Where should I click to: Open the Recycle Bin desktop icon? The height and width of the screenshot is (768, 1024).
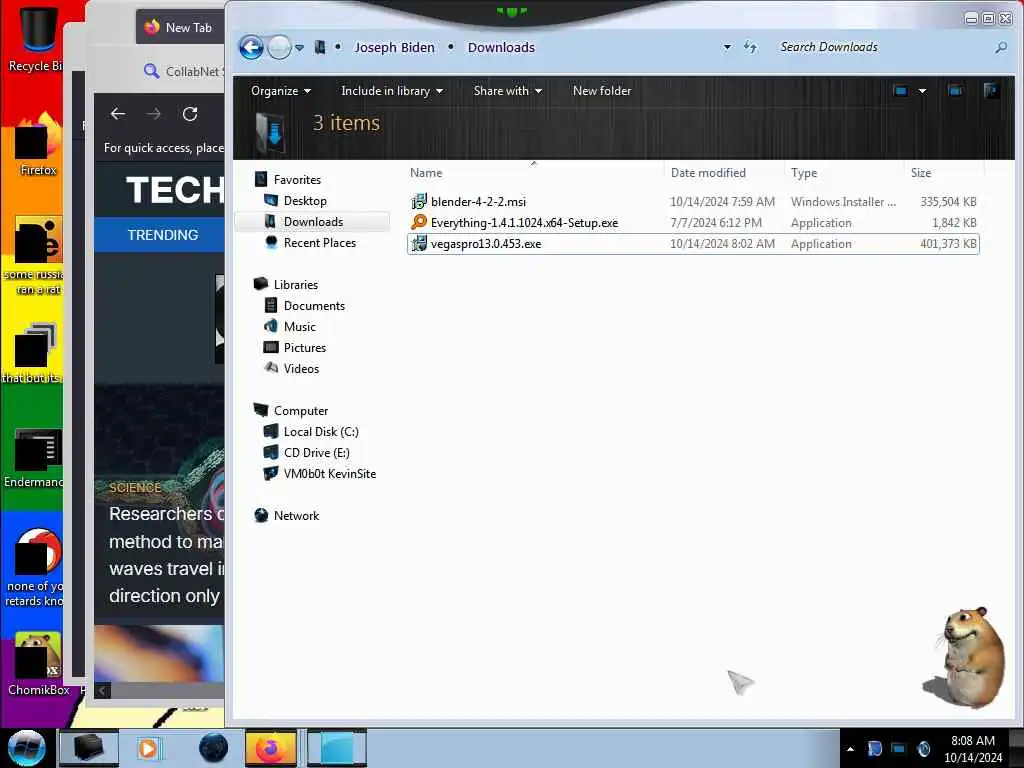36,38
